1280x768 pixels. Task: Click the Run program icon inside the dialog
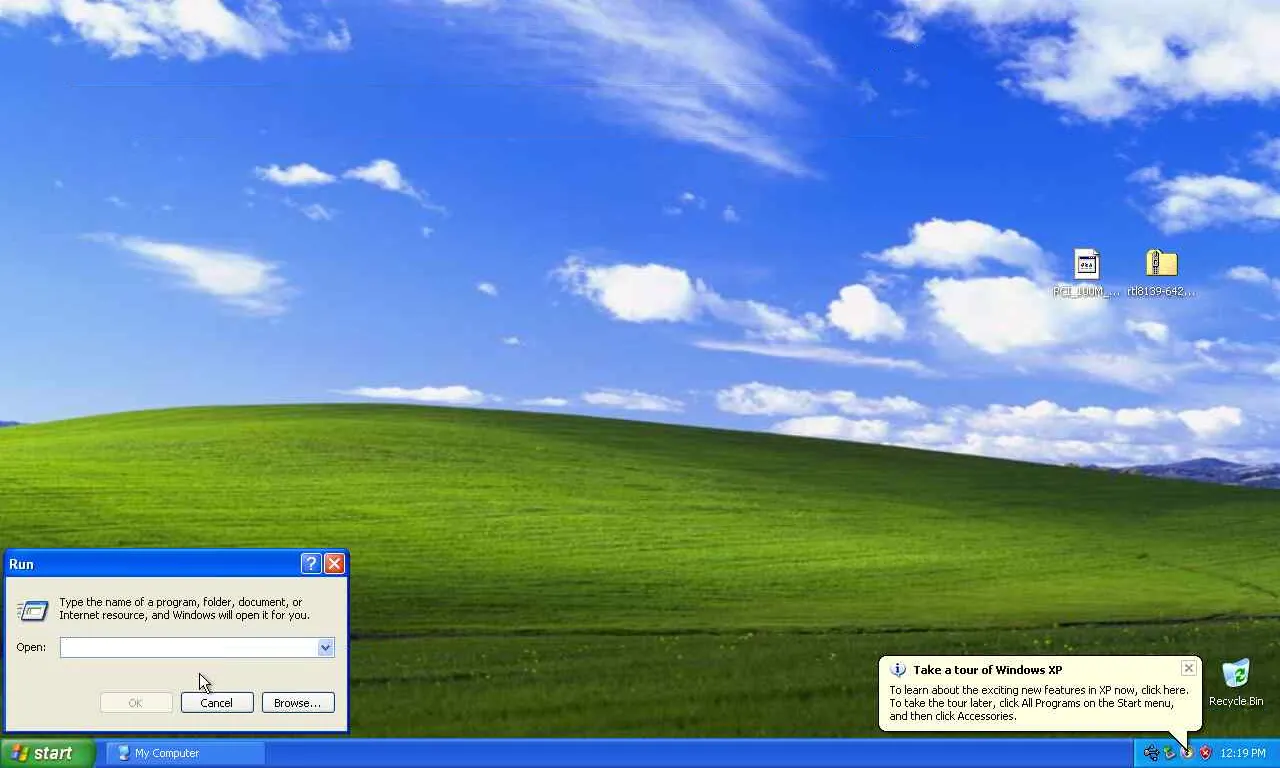tap(33, 609)
